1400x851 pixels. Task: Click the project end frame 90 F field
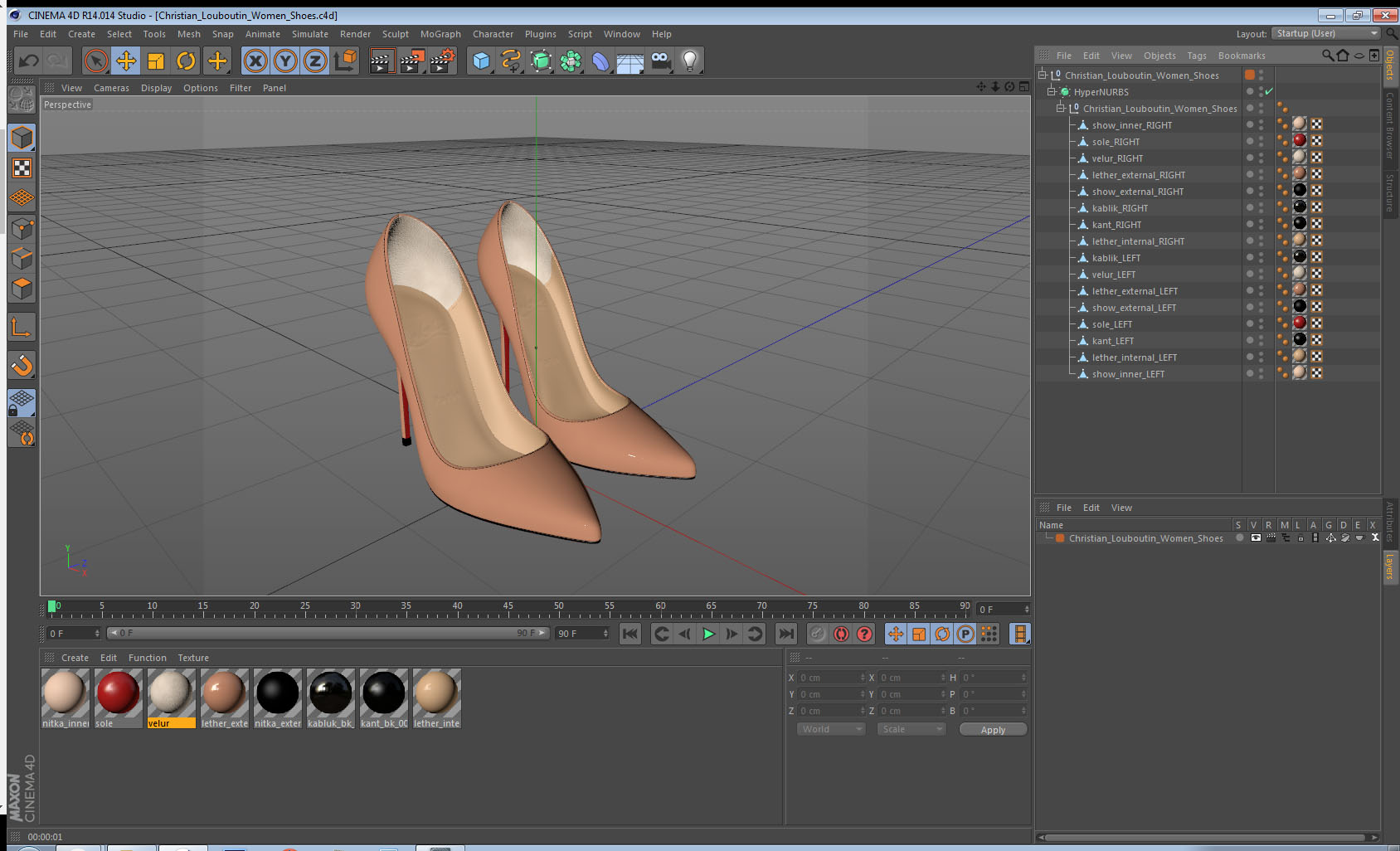coord(582,633)
